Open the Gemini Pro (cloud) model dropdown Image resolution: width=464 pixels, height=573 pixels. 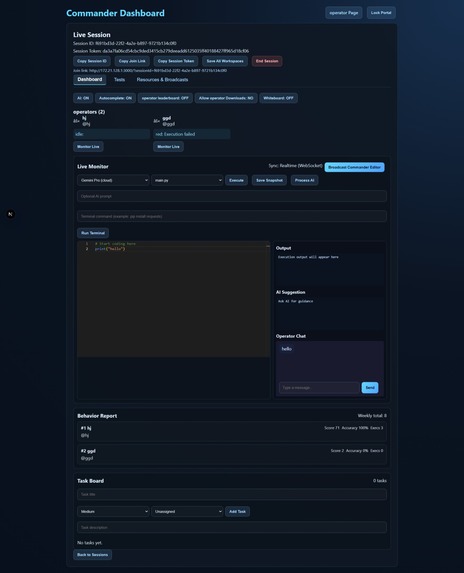tap(113, 180)
